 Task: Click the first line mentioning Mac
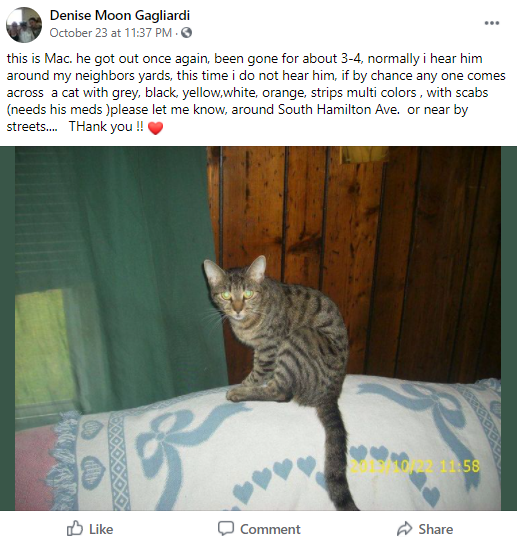click(x=244, y=58)
